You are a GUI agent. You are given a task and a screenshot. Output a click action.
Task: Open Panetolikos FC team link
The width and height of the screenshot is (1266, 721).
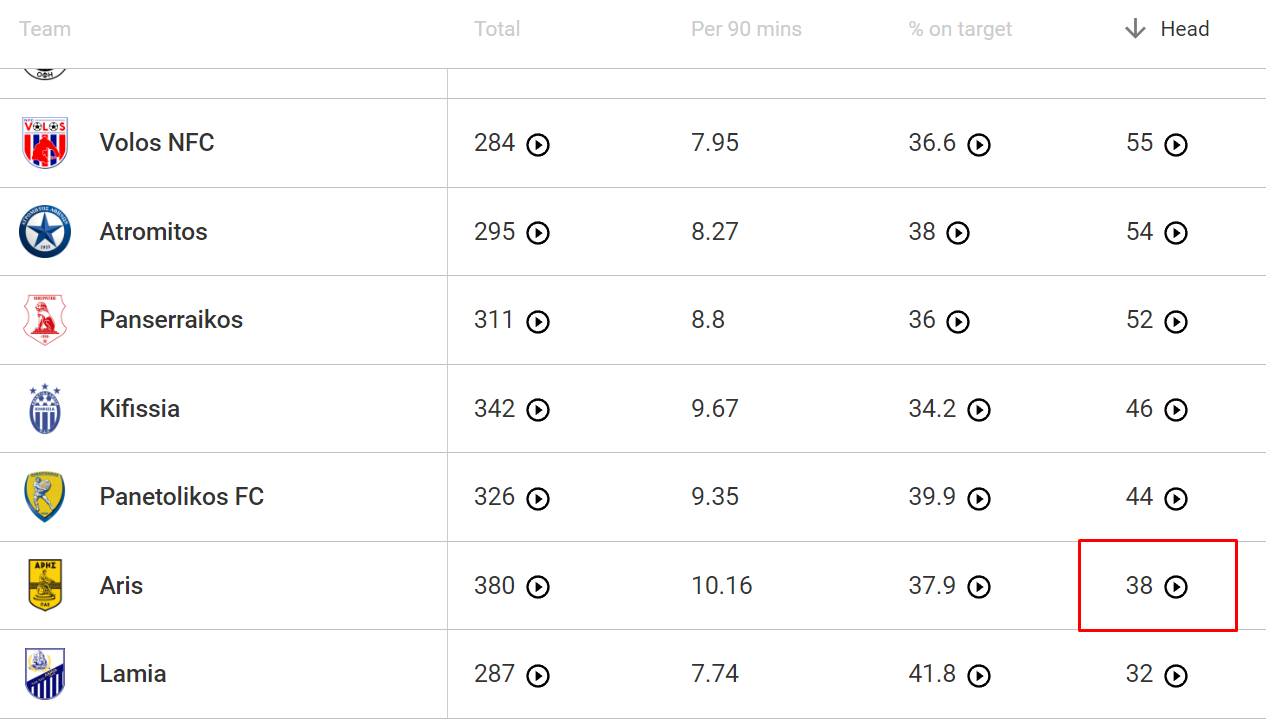[x=182, y=497]
